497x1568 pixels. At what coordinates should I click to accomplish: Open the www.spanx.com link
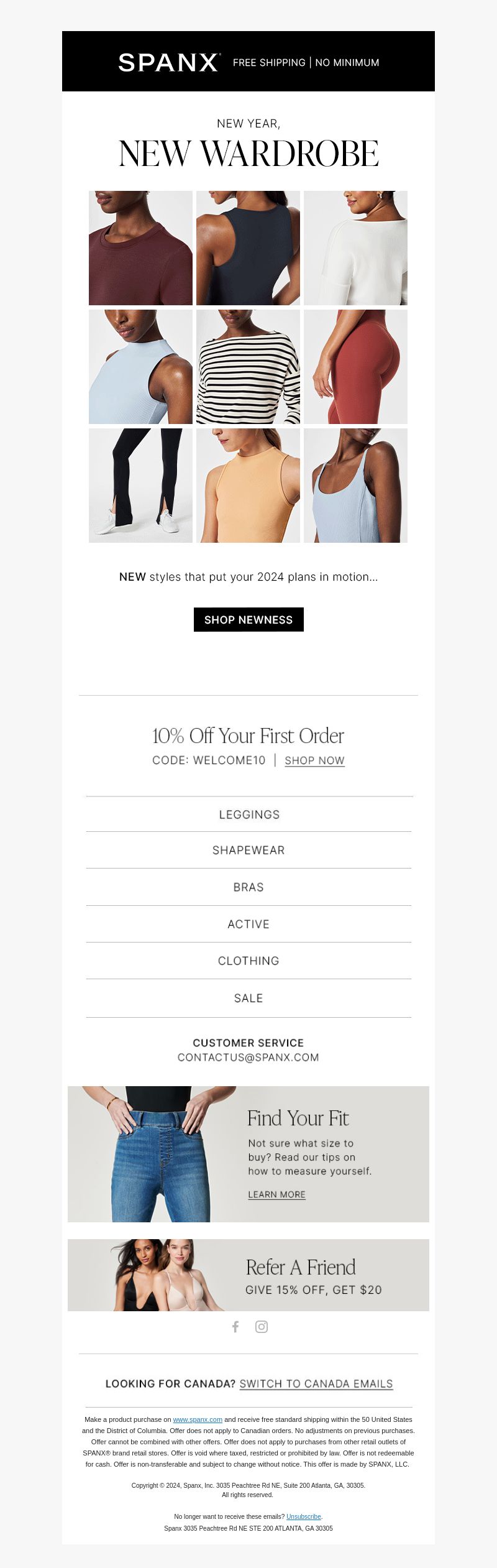[198, 1419]
